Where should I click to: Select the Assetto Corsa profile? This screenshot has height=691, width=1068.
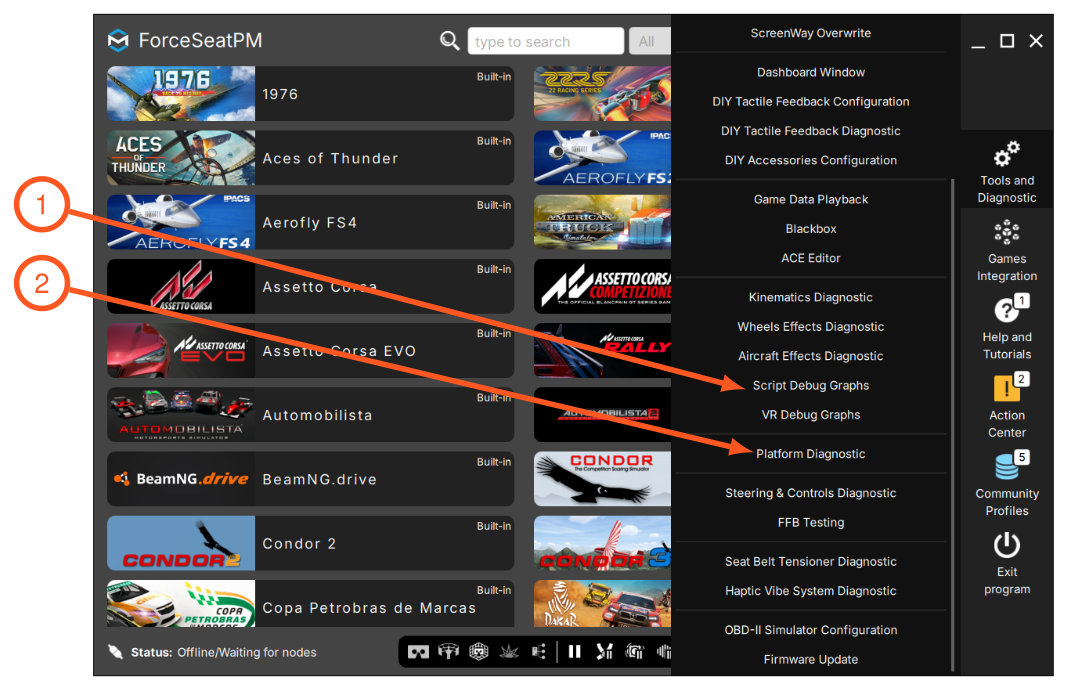coord(311,286)
